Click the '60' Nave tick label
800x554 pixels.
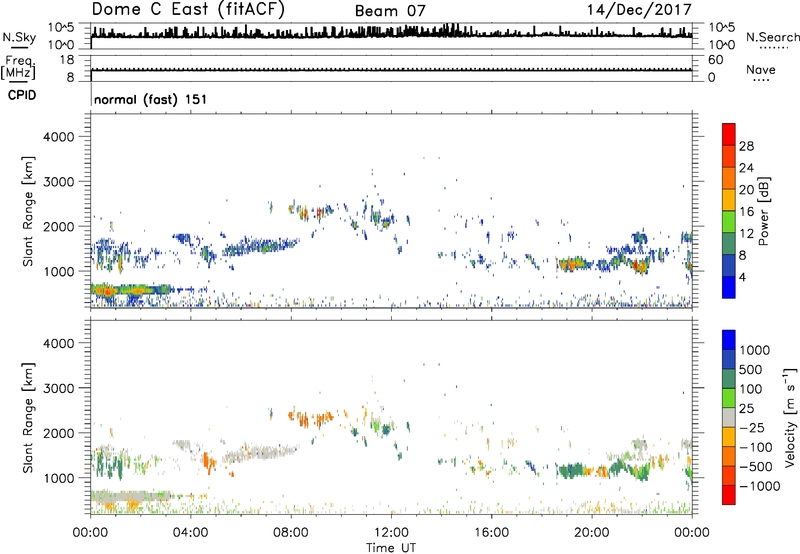[x=715, y=60]
